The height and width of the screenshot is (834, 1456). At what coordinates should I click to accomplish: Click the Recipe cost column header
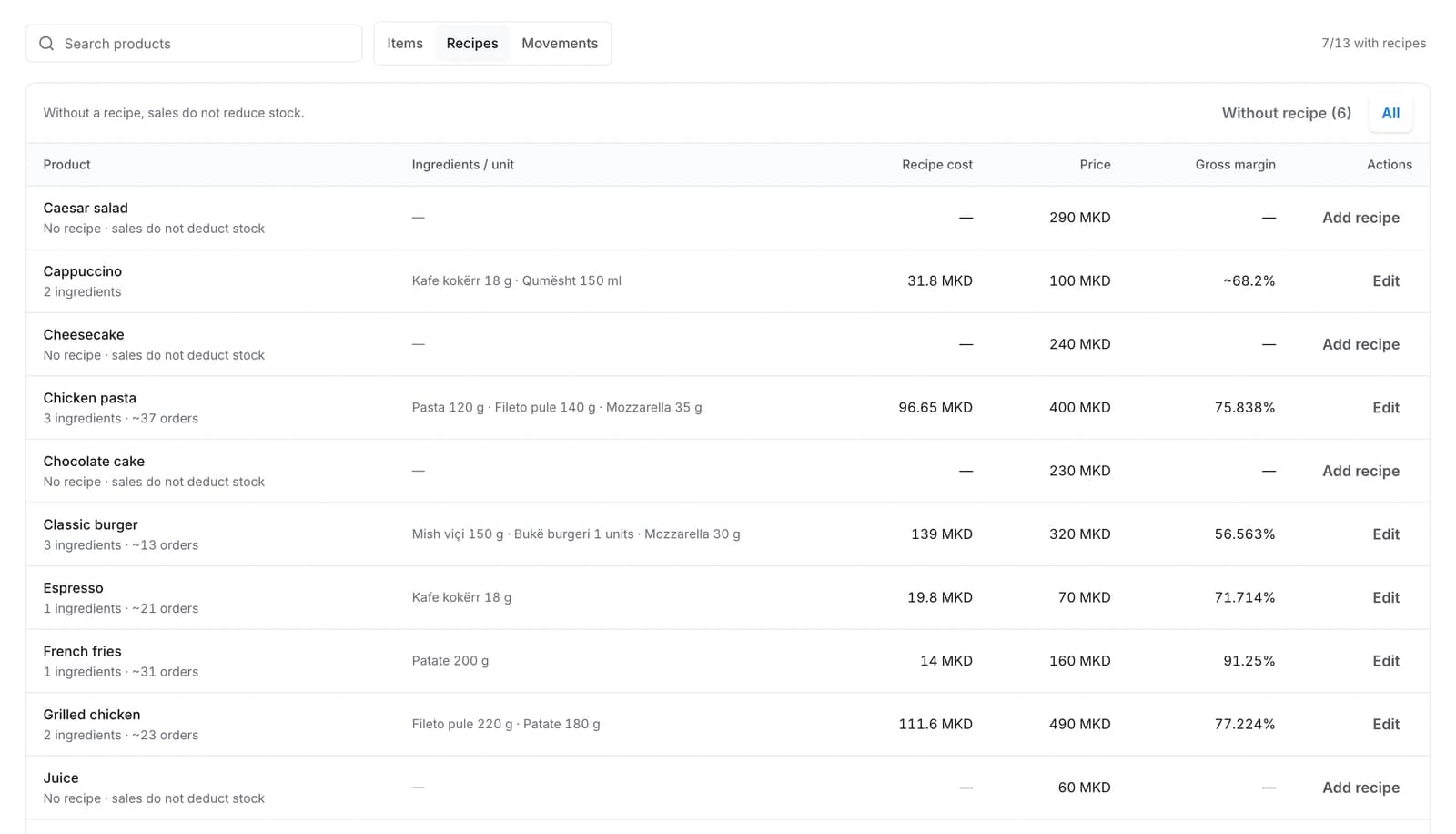tap(936, 165)
